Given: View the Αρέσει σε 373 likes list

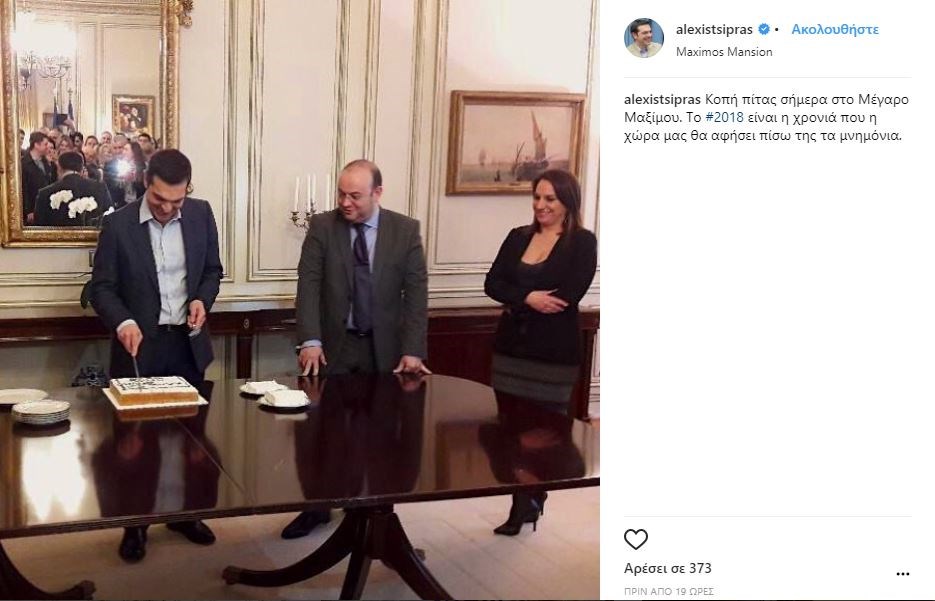Looking at the screenshot, I should pyautogui.click(x=668, y=568).
